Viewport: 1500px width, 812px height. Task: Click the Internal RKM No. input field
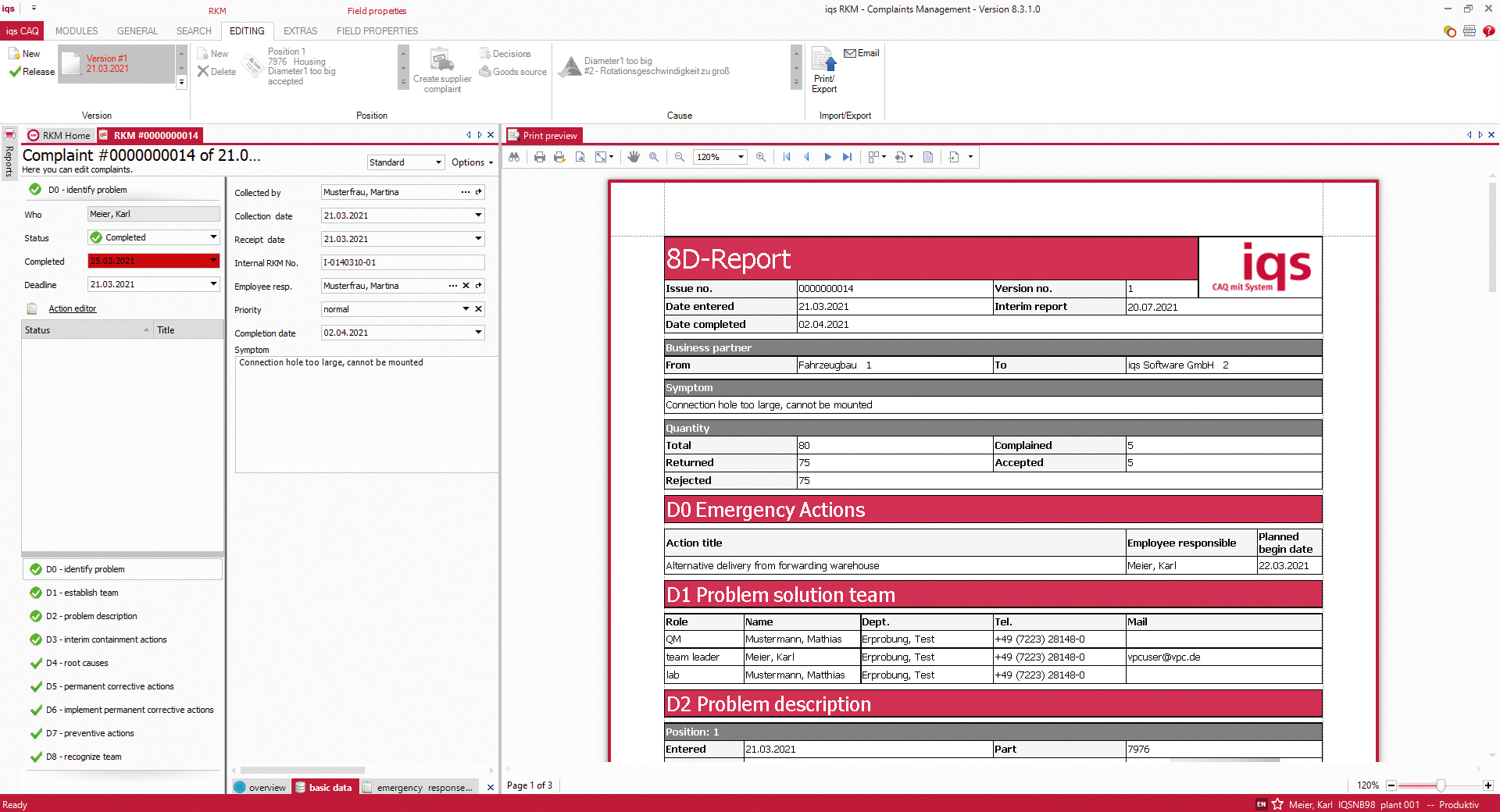402,262
